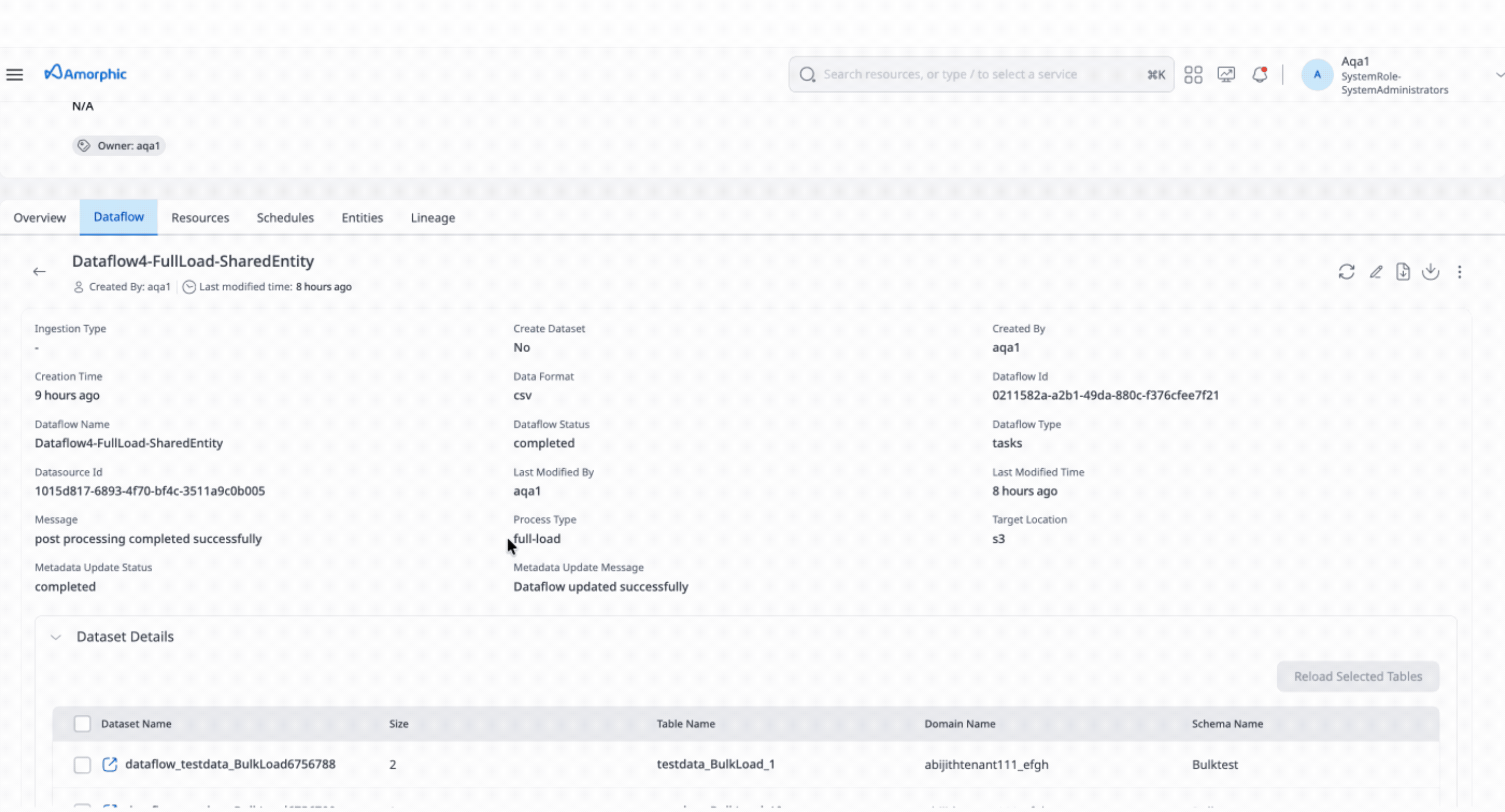Expand the user profile dropdown arrow
This screenshot has width=1505, height=812.
tap(1499, 75)
